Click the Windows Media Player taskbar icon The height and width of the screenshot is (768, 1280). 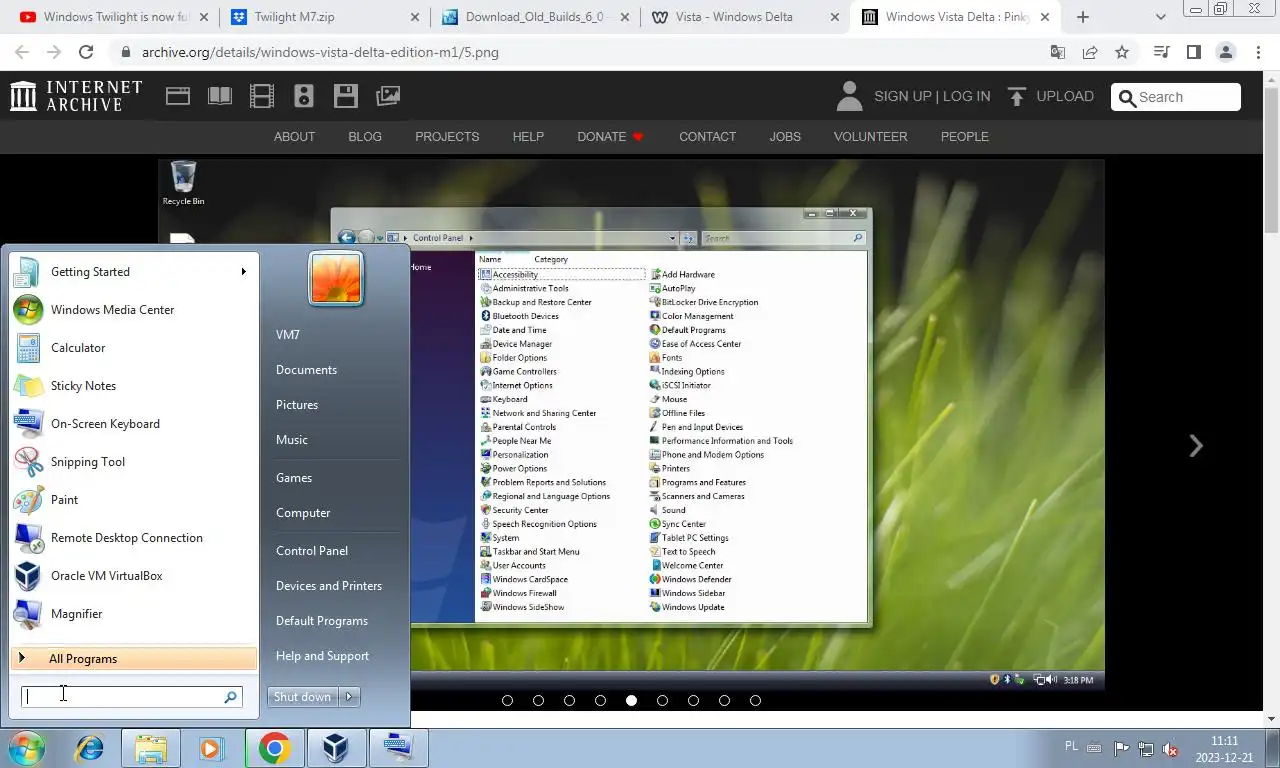coord(211,748)
